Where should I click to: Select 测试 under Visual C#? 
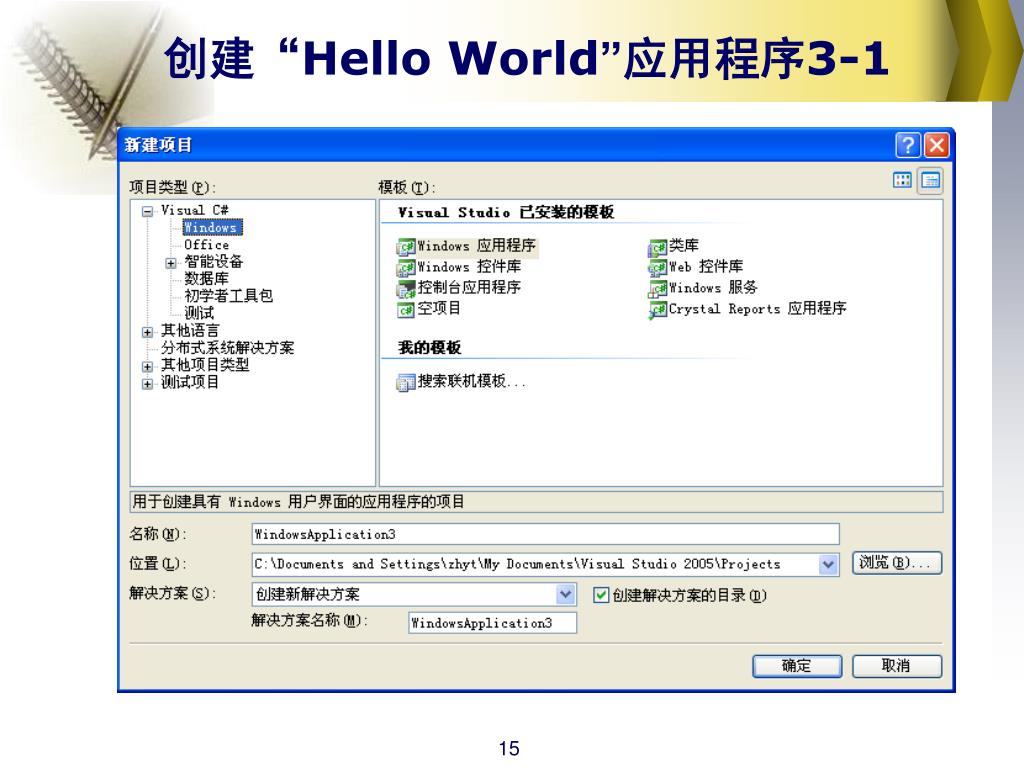[199, 313]
